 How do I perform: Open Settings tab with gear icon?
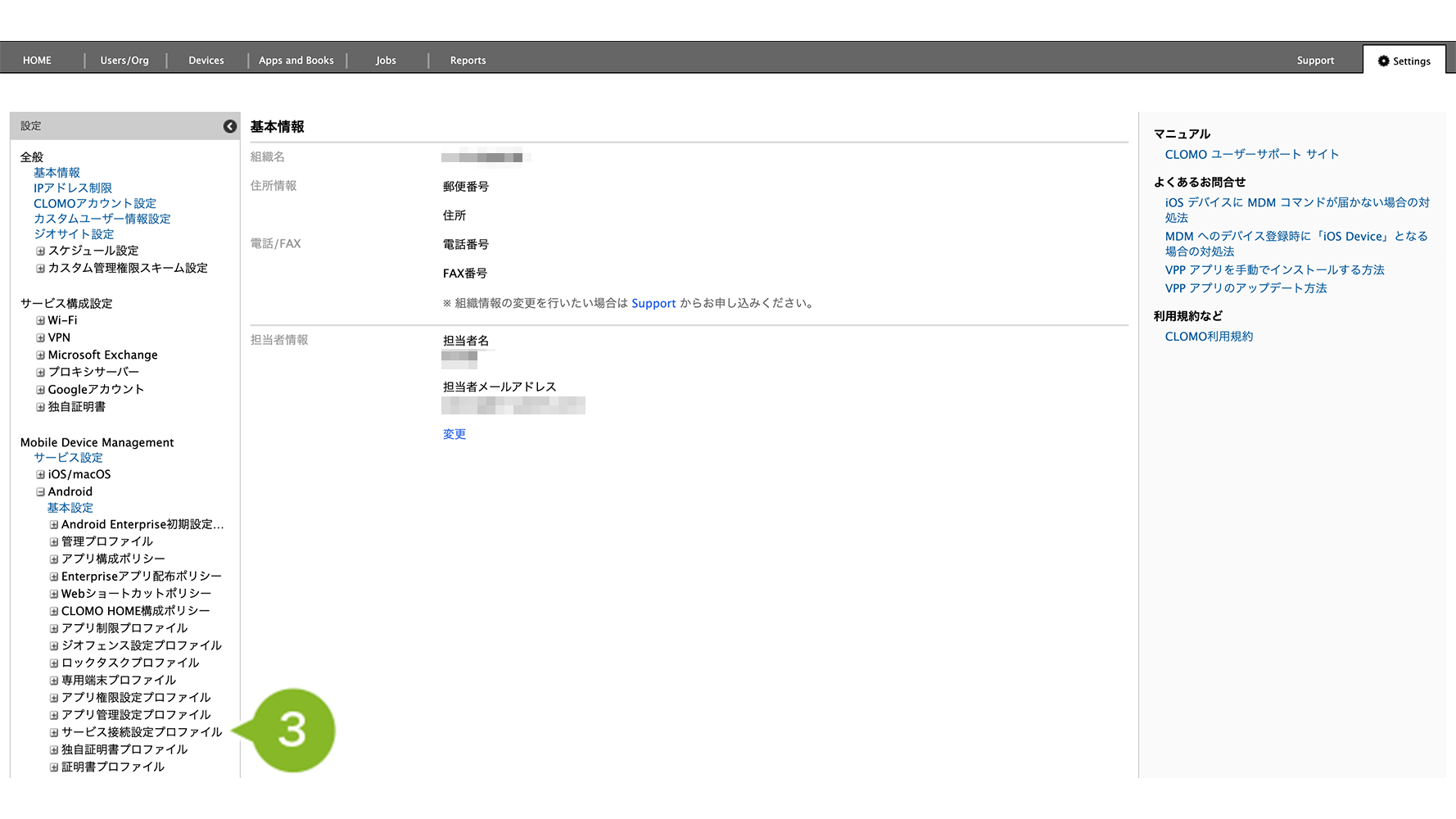(x=1404, y=61)
